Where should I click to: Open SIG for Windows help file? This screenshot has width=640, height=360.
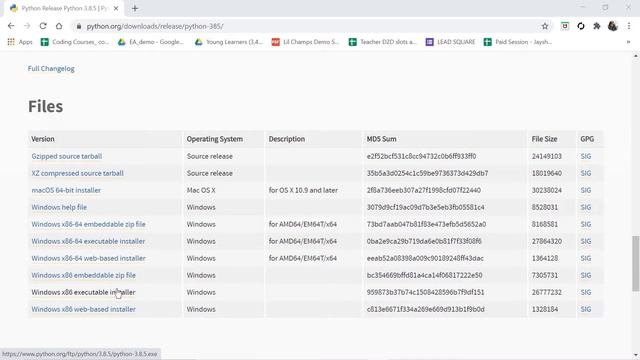tap(586, 207)
